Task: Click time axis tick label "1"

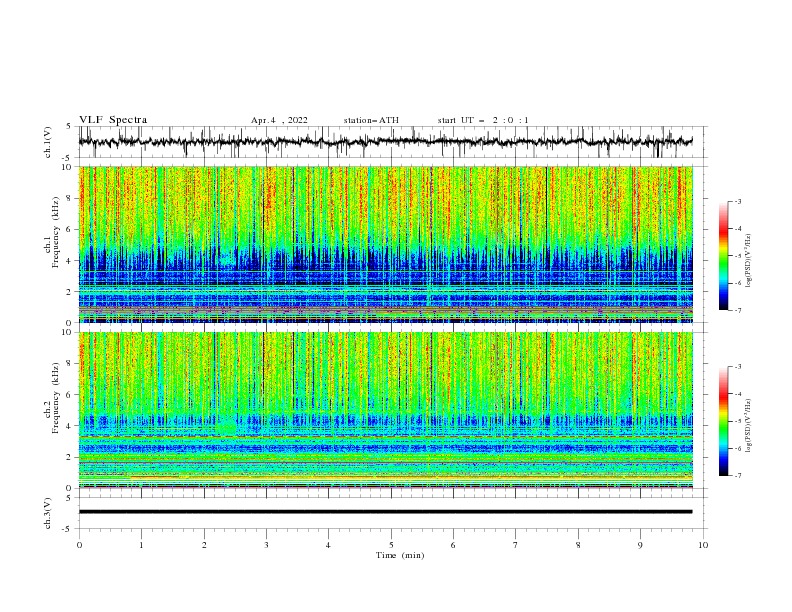Action: click(141, 545)
